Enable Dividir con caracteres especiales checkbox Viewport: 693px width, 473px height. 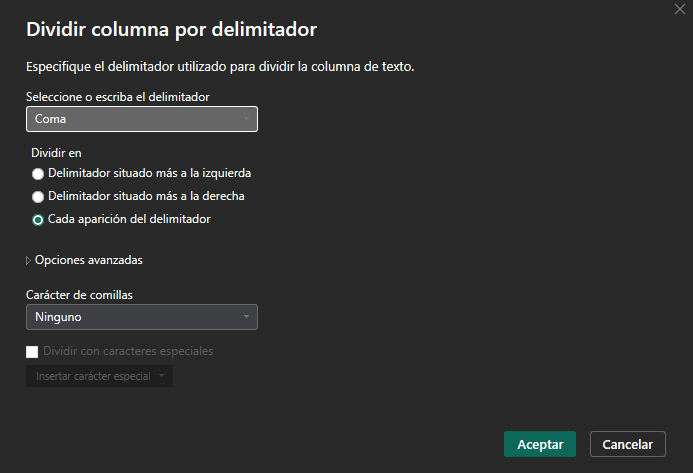click(x=32, y=352)
